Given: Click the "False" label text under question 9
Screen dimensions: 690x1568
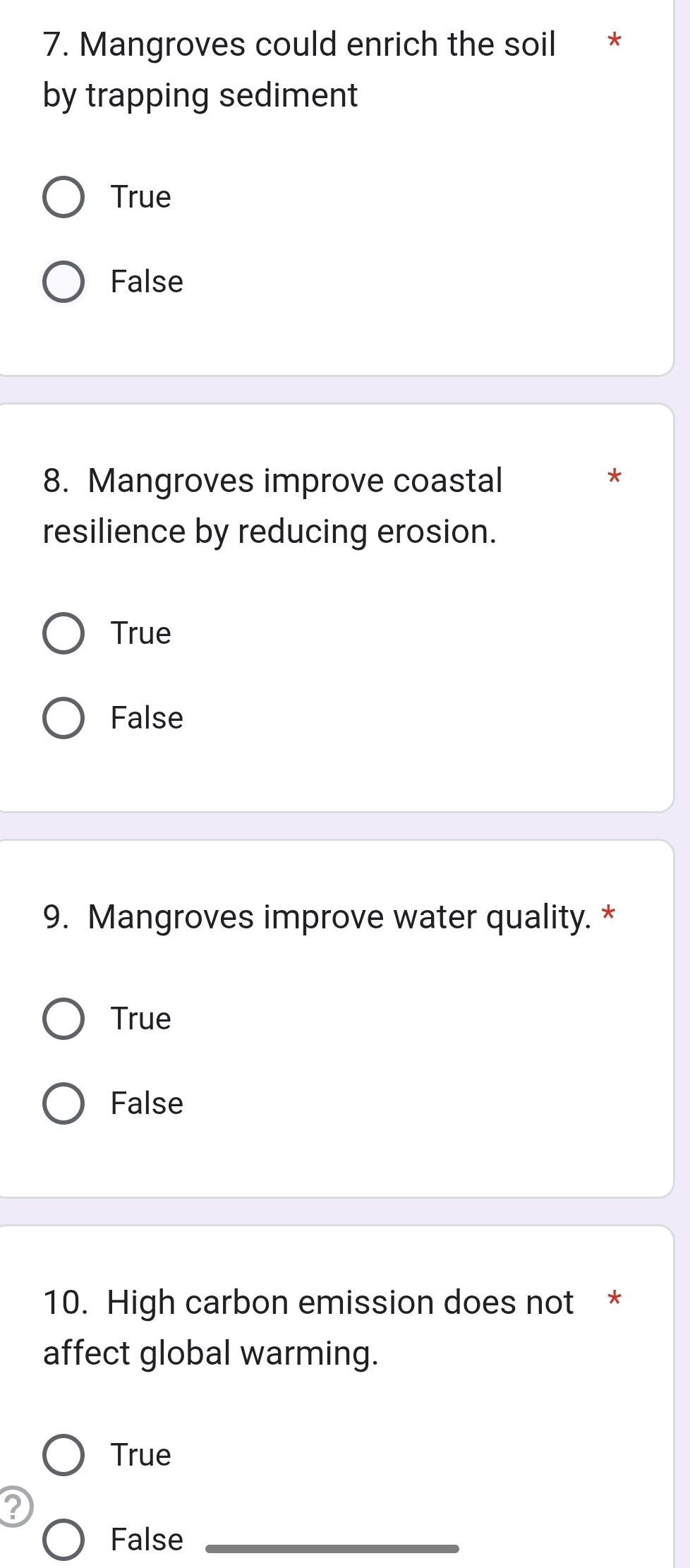Looking at the screenshot, I should point(147,1103).
